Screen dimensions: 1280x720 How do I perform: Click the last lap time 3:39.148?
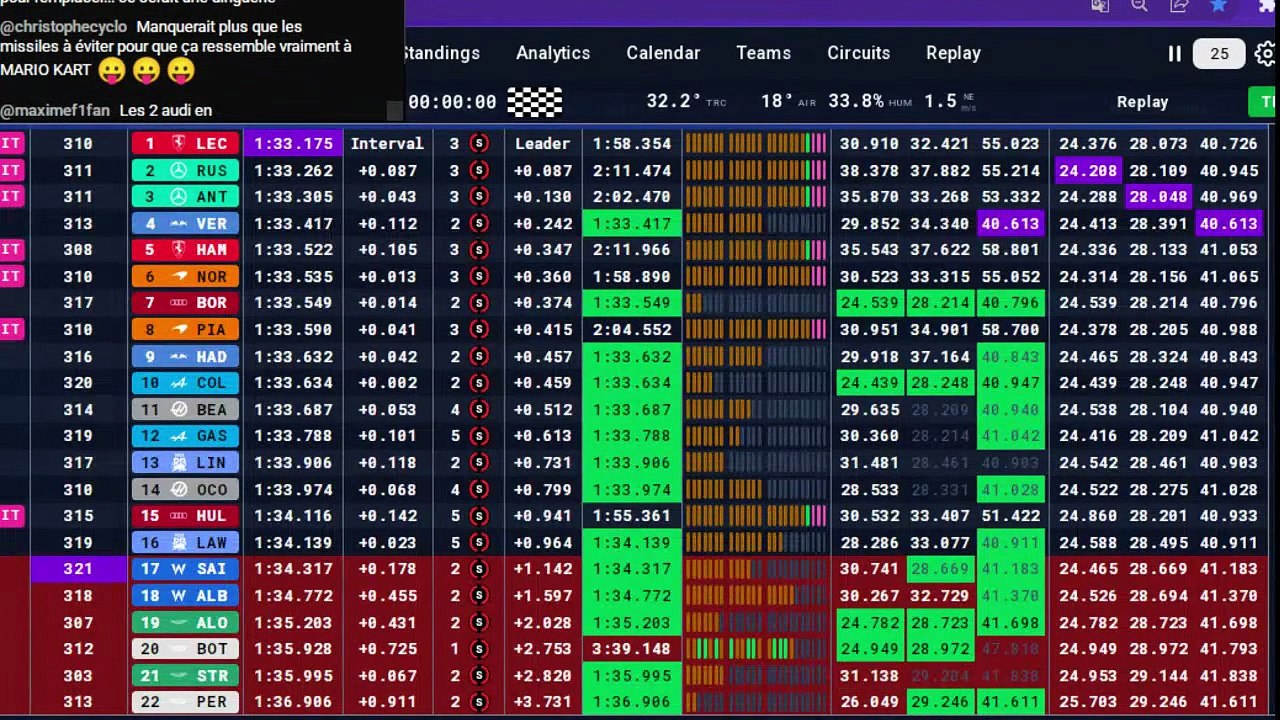(x=632, y=648)
